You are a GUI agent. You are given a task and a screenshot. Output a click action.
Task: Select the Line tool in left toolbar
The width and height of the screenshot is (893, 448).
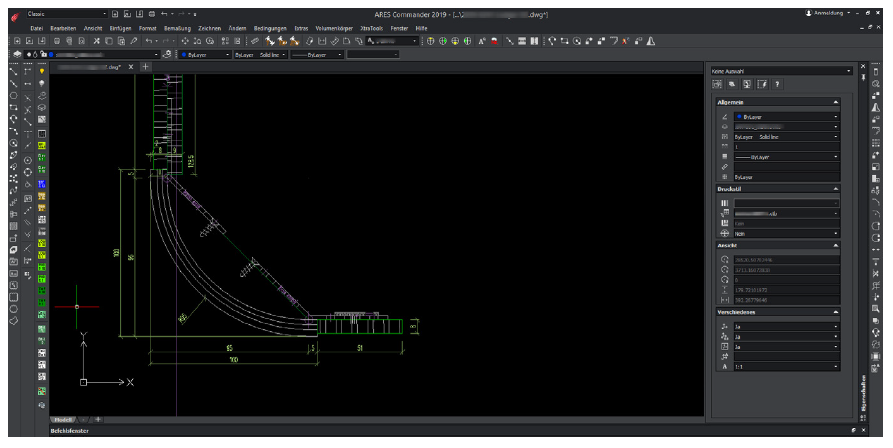[x=13, y=72]
